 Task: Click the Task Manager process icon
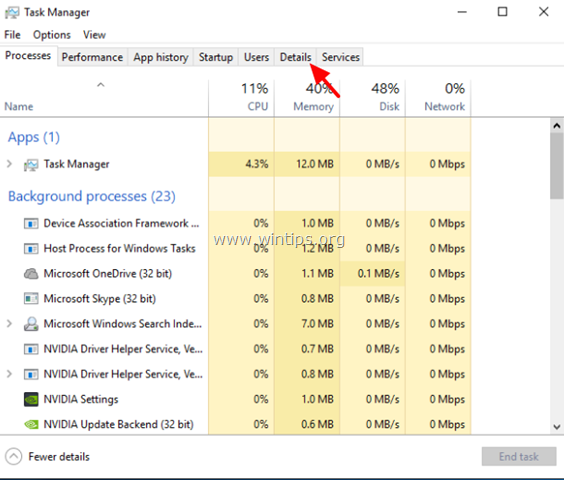[31, 165]
